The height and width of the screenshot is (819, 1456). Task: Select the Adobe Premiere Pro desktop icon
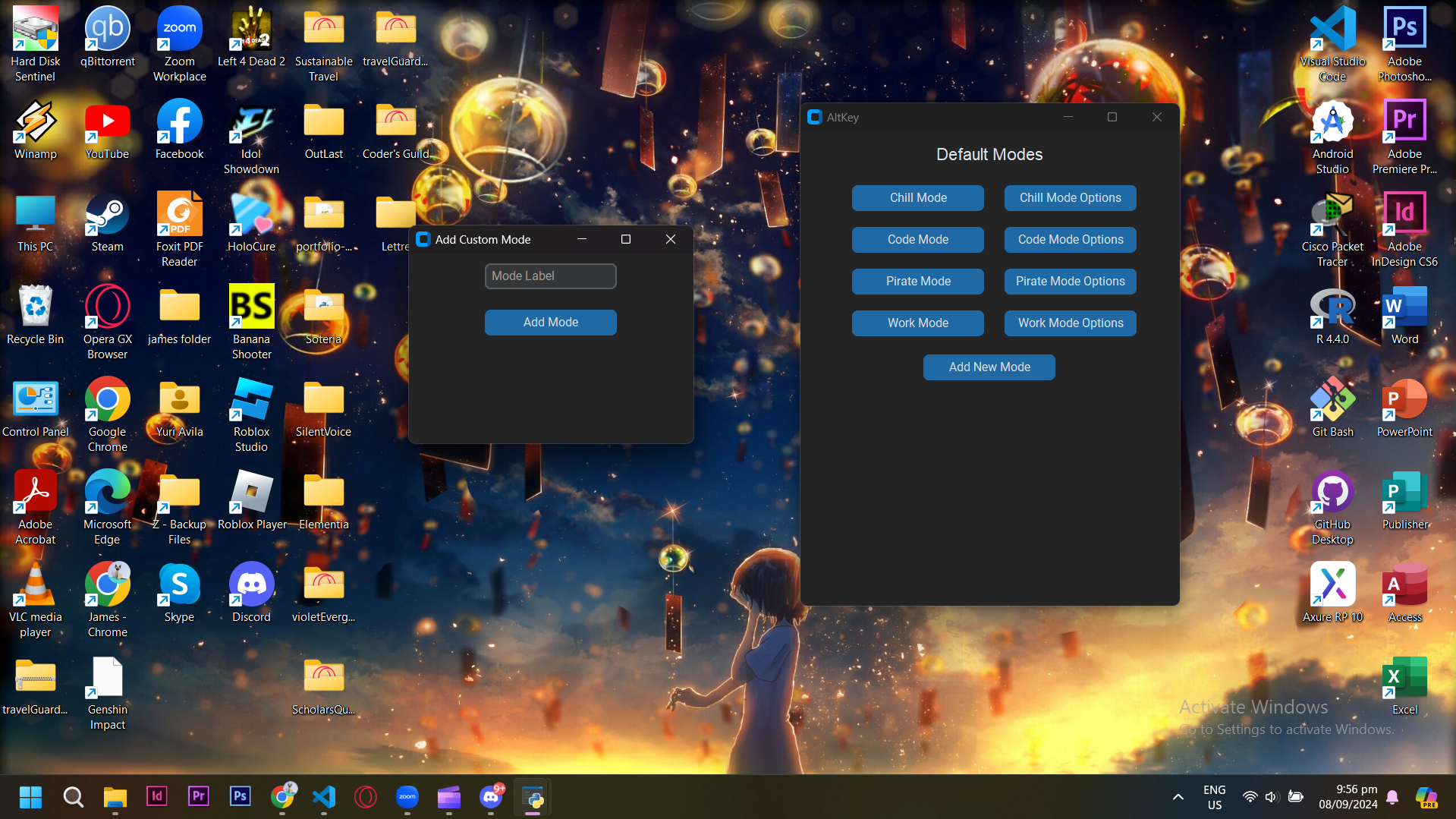(x=1405, y=137)
